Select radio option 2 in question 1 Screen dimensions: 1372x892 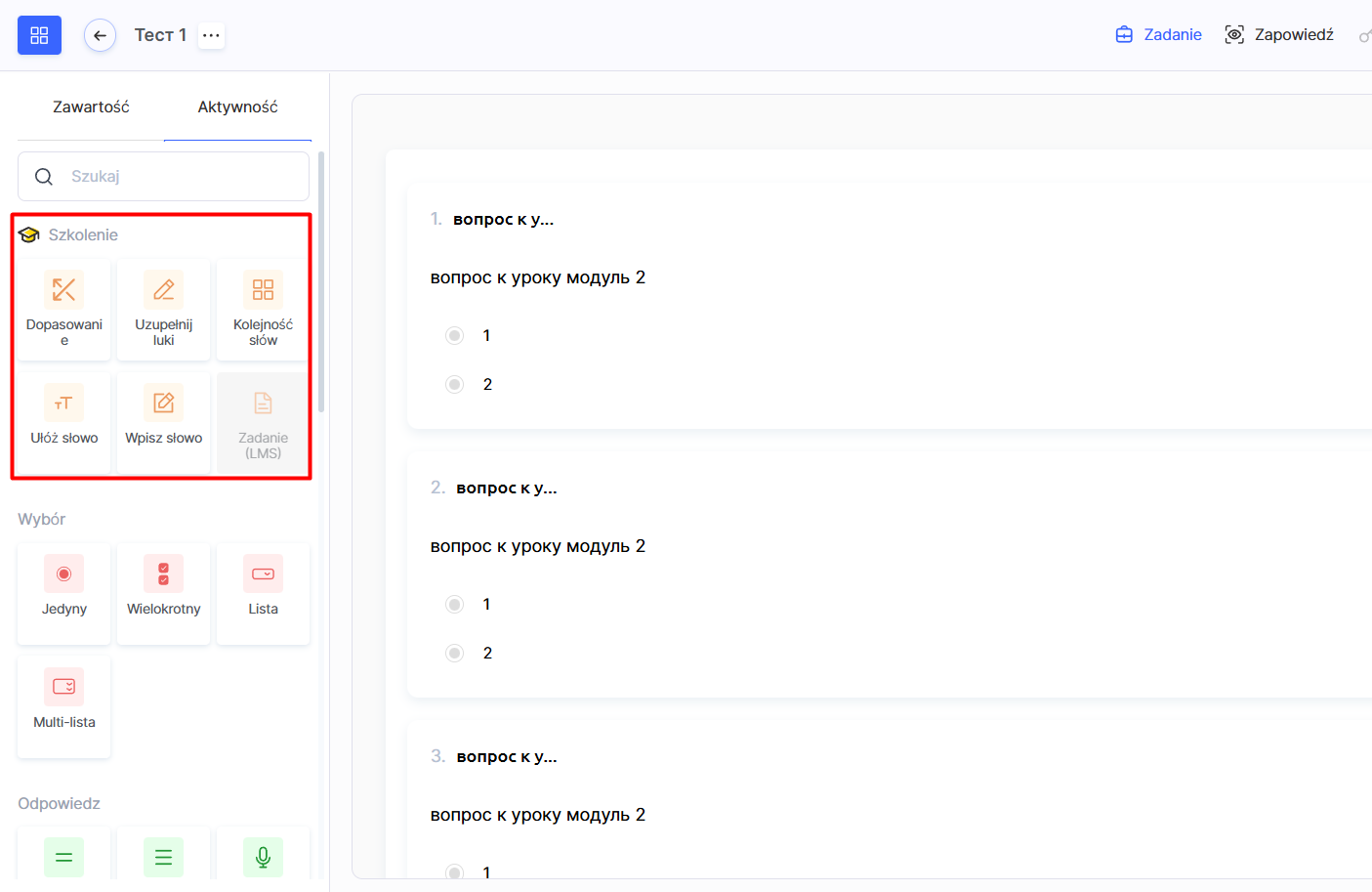pyautogui.click(x=454, y=385)
